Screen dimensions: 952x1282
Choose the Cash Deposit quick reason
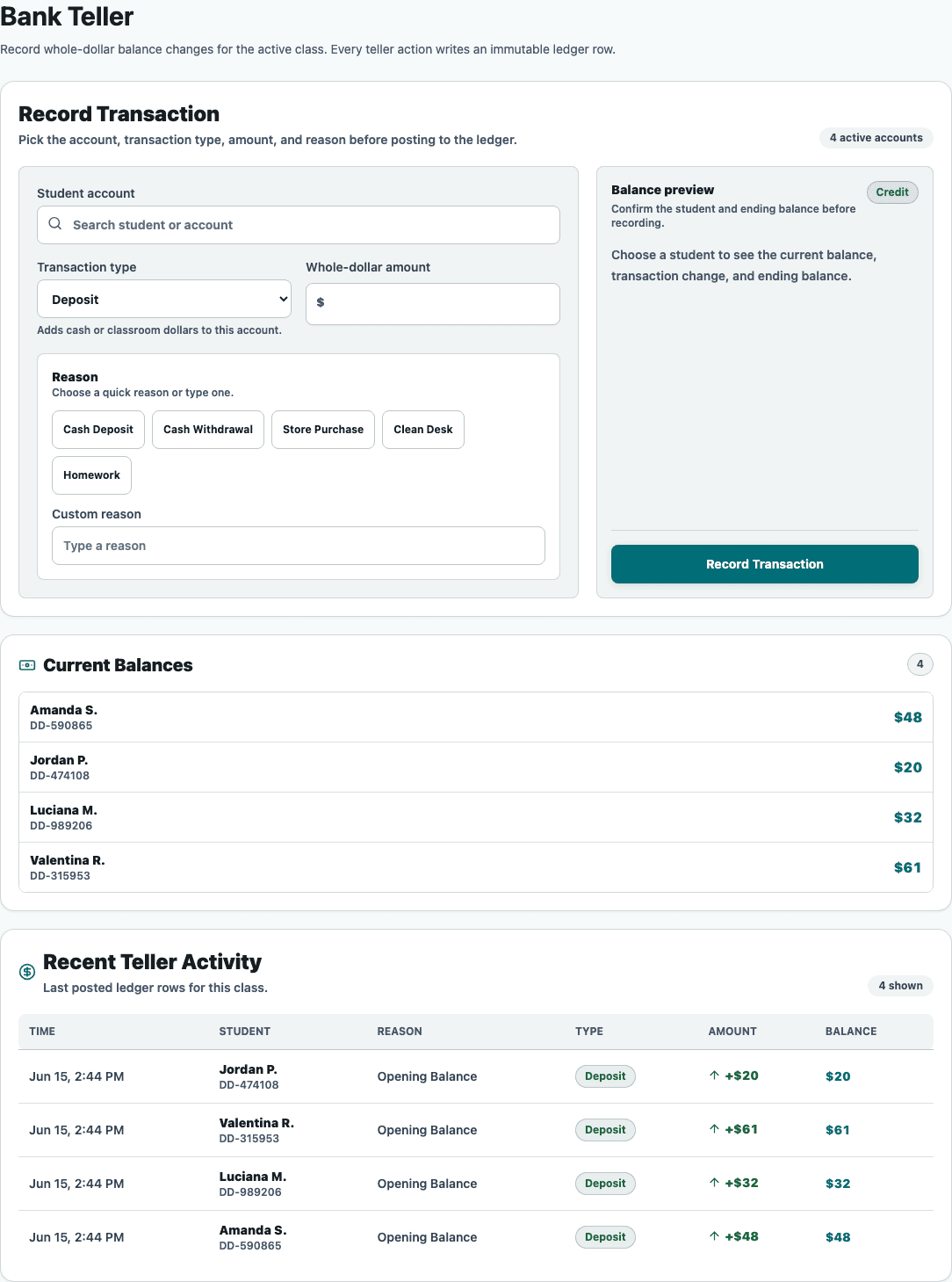98,430
